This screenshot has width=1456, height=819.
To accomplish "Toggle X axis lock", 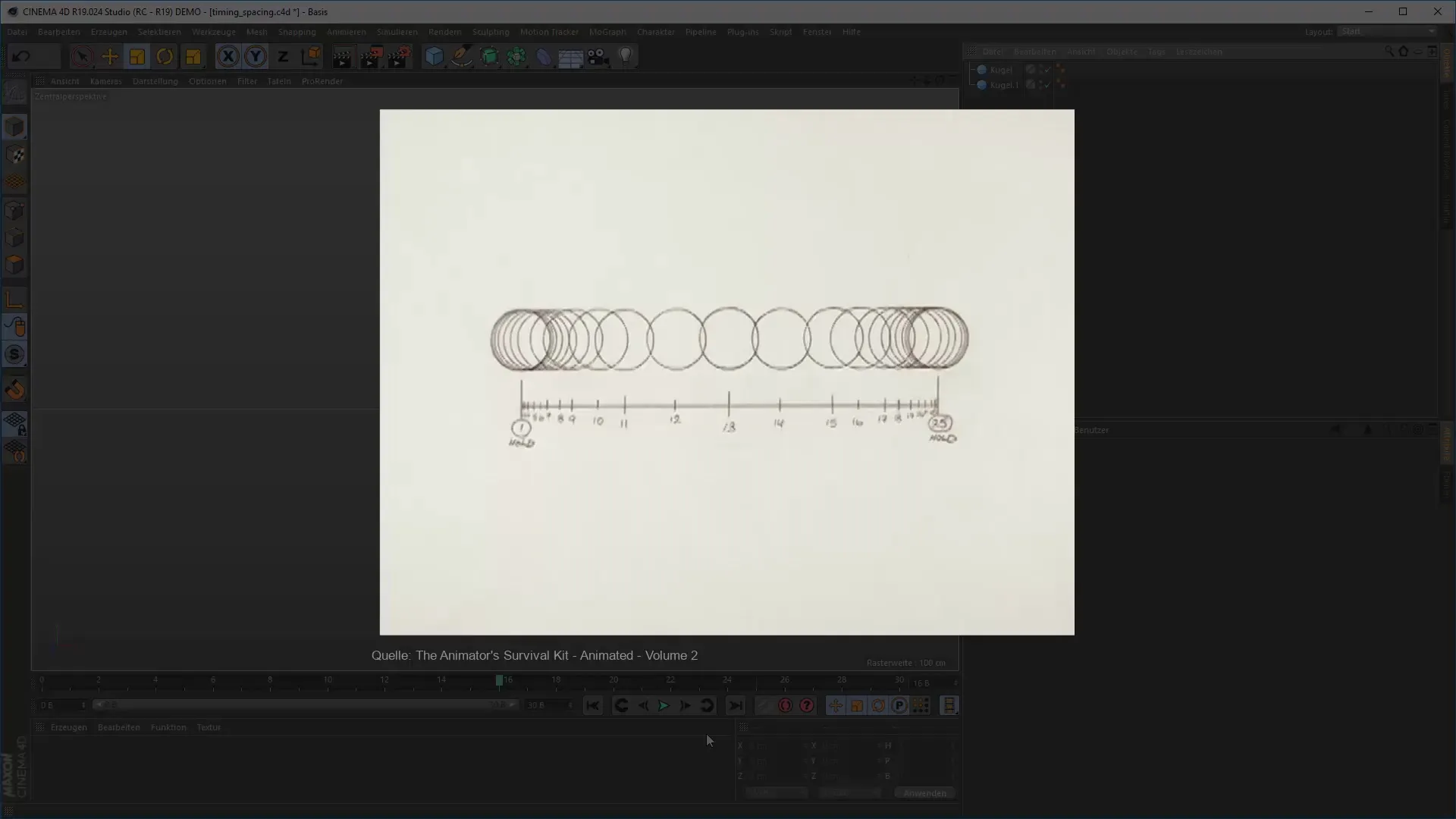I will tap(227, 56).
